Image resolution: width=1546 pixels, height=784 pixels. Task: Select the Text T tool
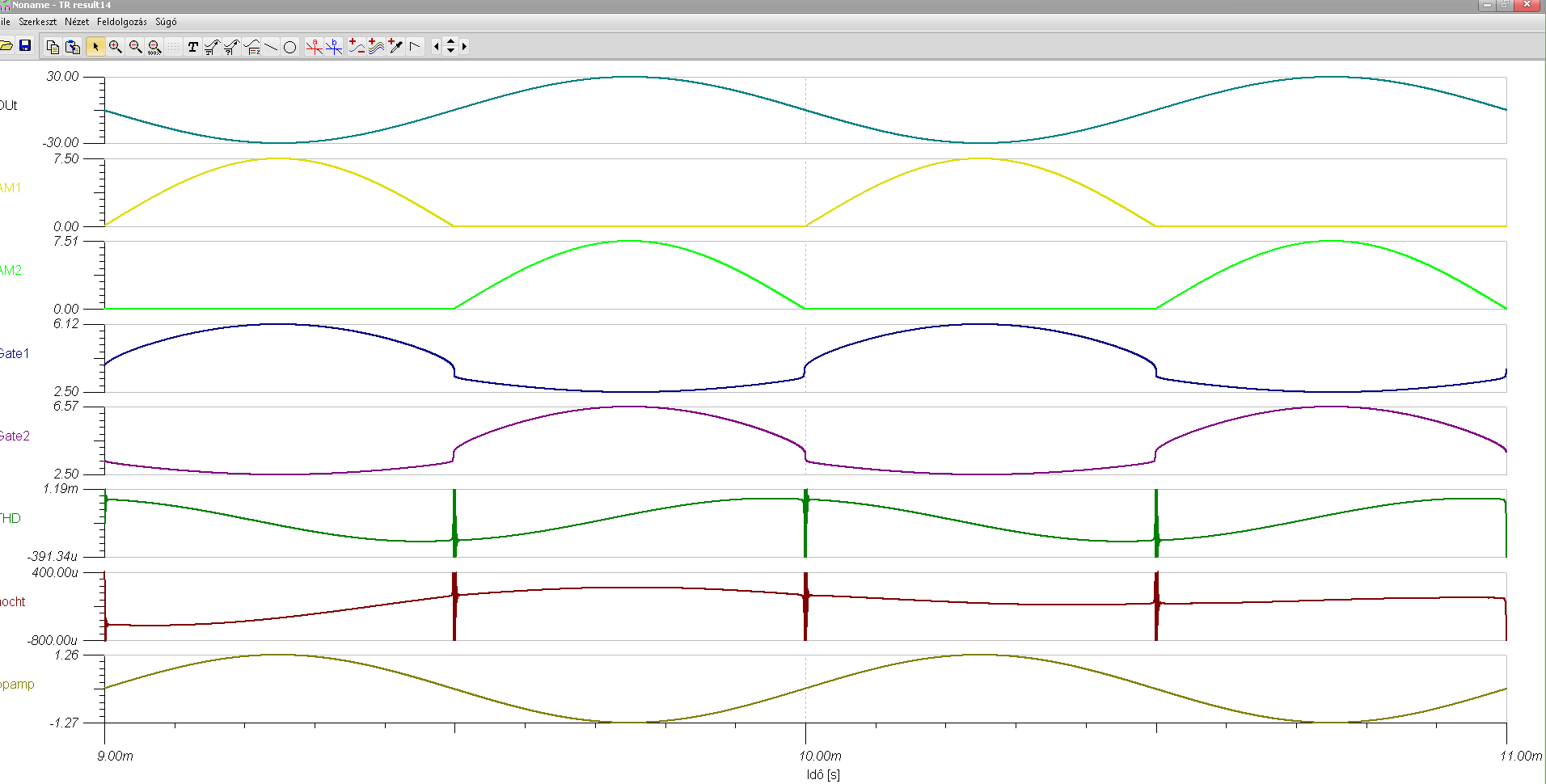click(x=192, y=46)
